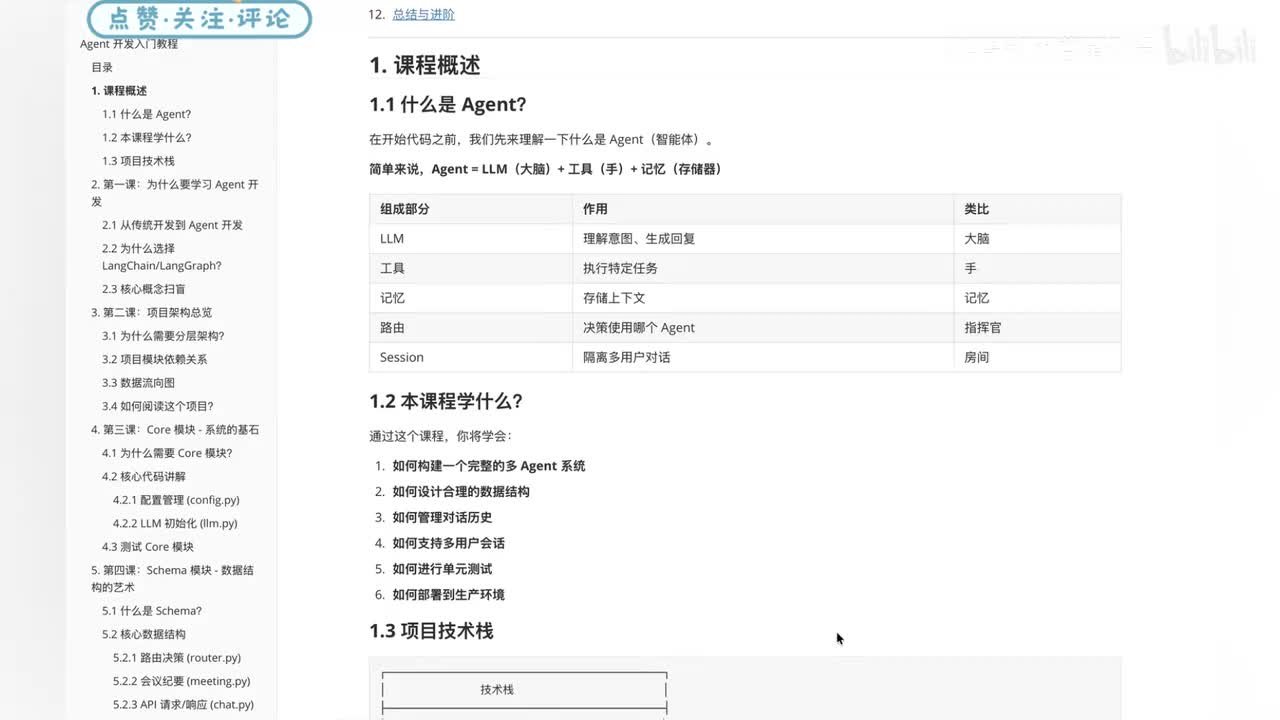
Task: Open 2. 第一课：为什么要学习 Agent 开发
Action: [175, 193]
